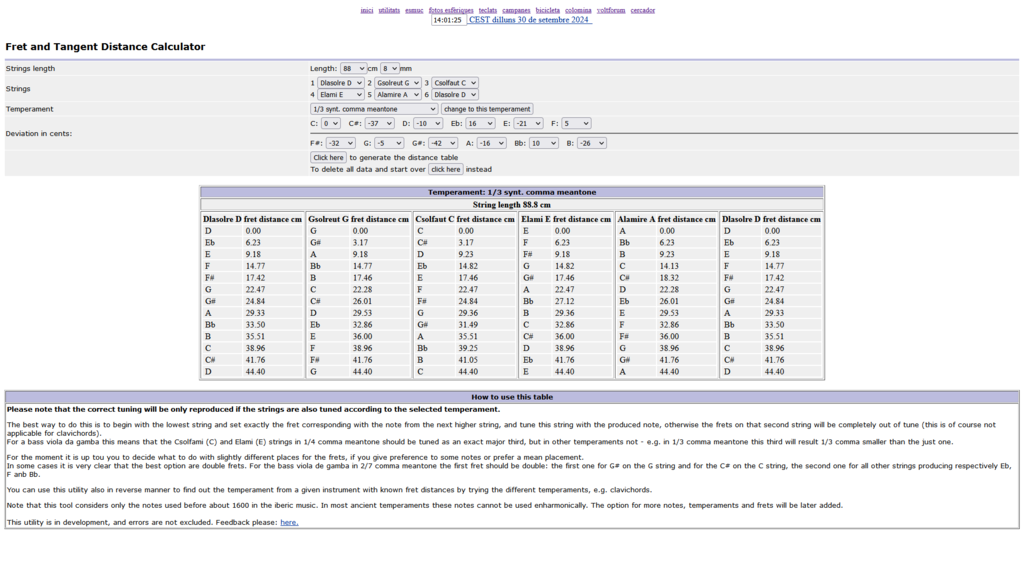Click value 14.13 in Alamire A column

tap(669, 266)
